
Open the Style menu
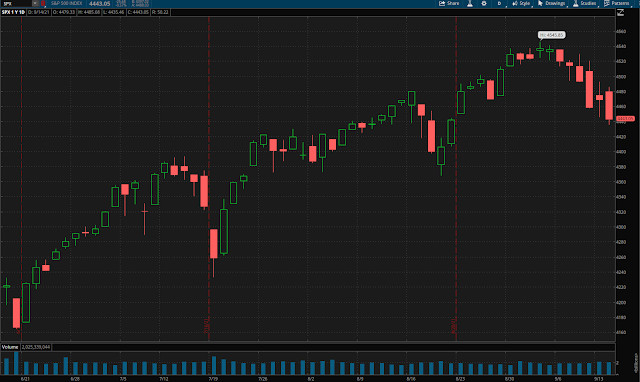pyautogui.click(x=521, y=3)
